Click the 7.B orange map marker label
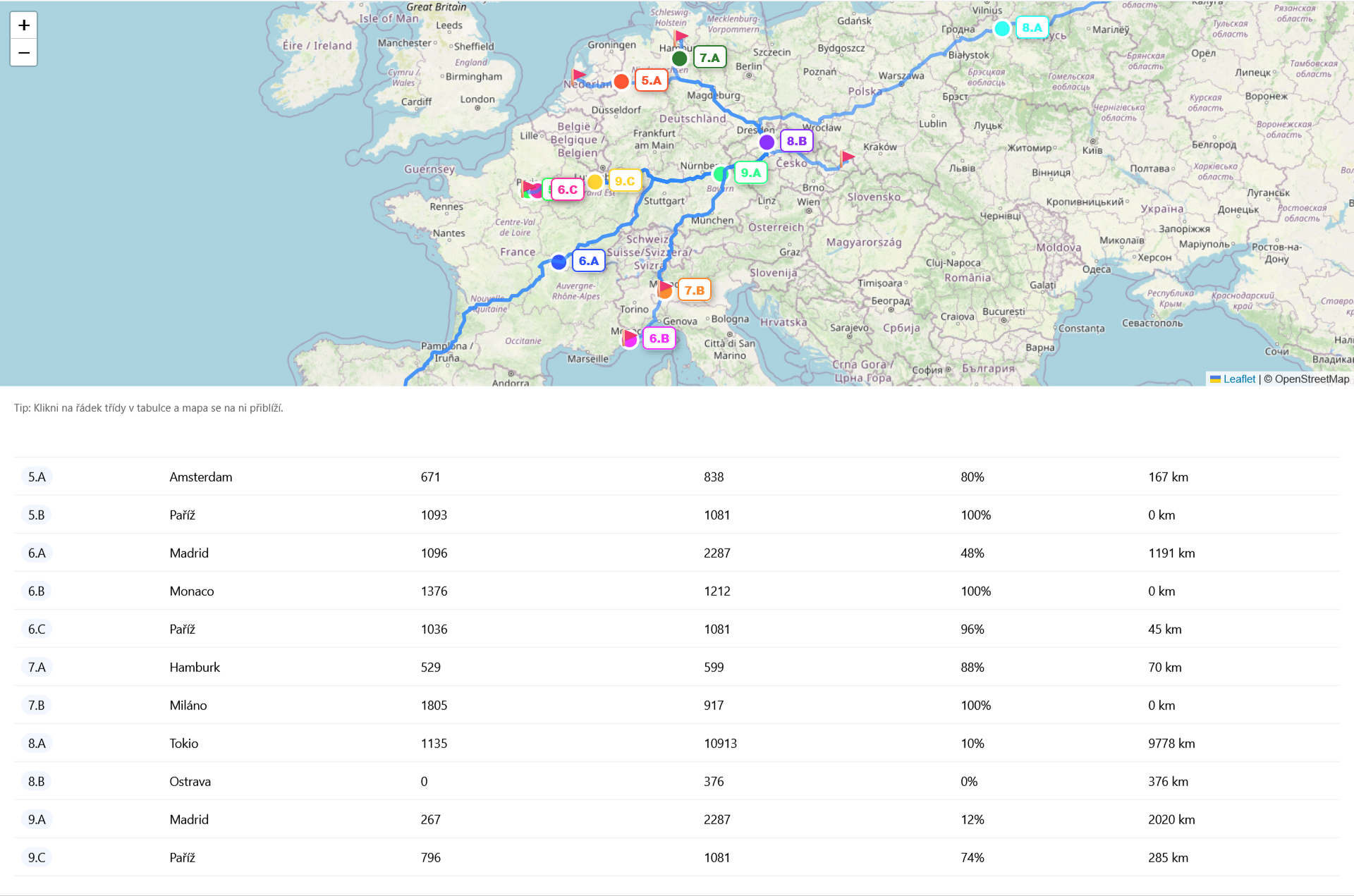The height and width of the screenshot is (896, 1354). pos(694,290)
